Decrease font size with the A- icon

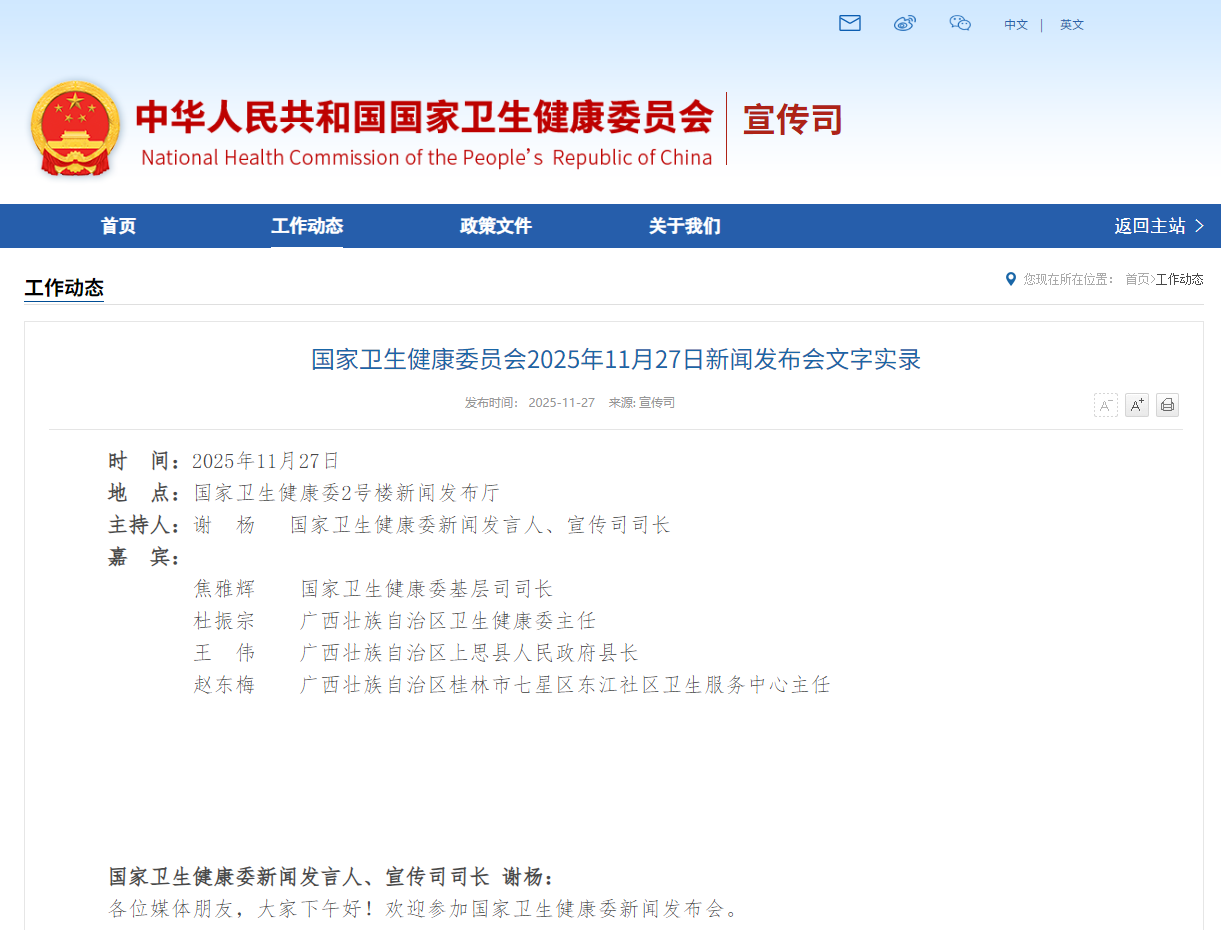coord(1105,404)
